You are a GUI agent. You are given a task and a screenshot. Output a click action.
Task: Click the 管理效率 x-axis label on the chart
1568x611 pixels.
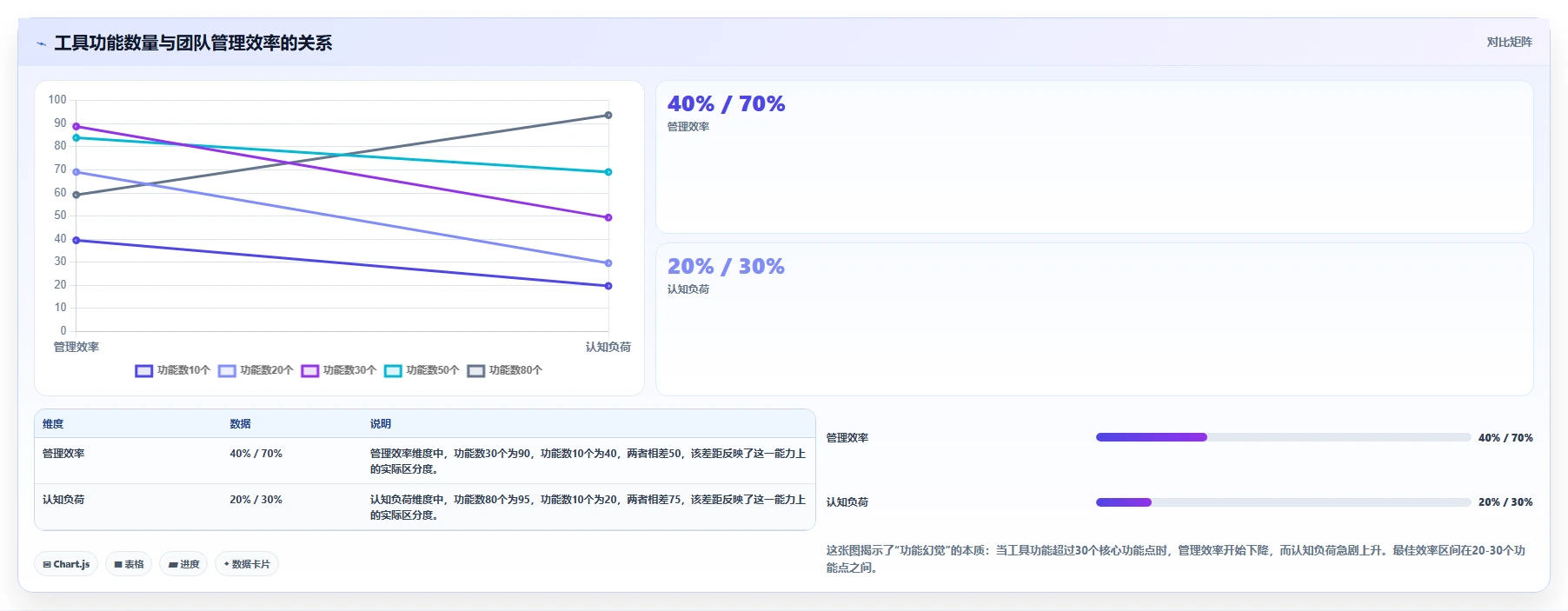click(76, 347)
